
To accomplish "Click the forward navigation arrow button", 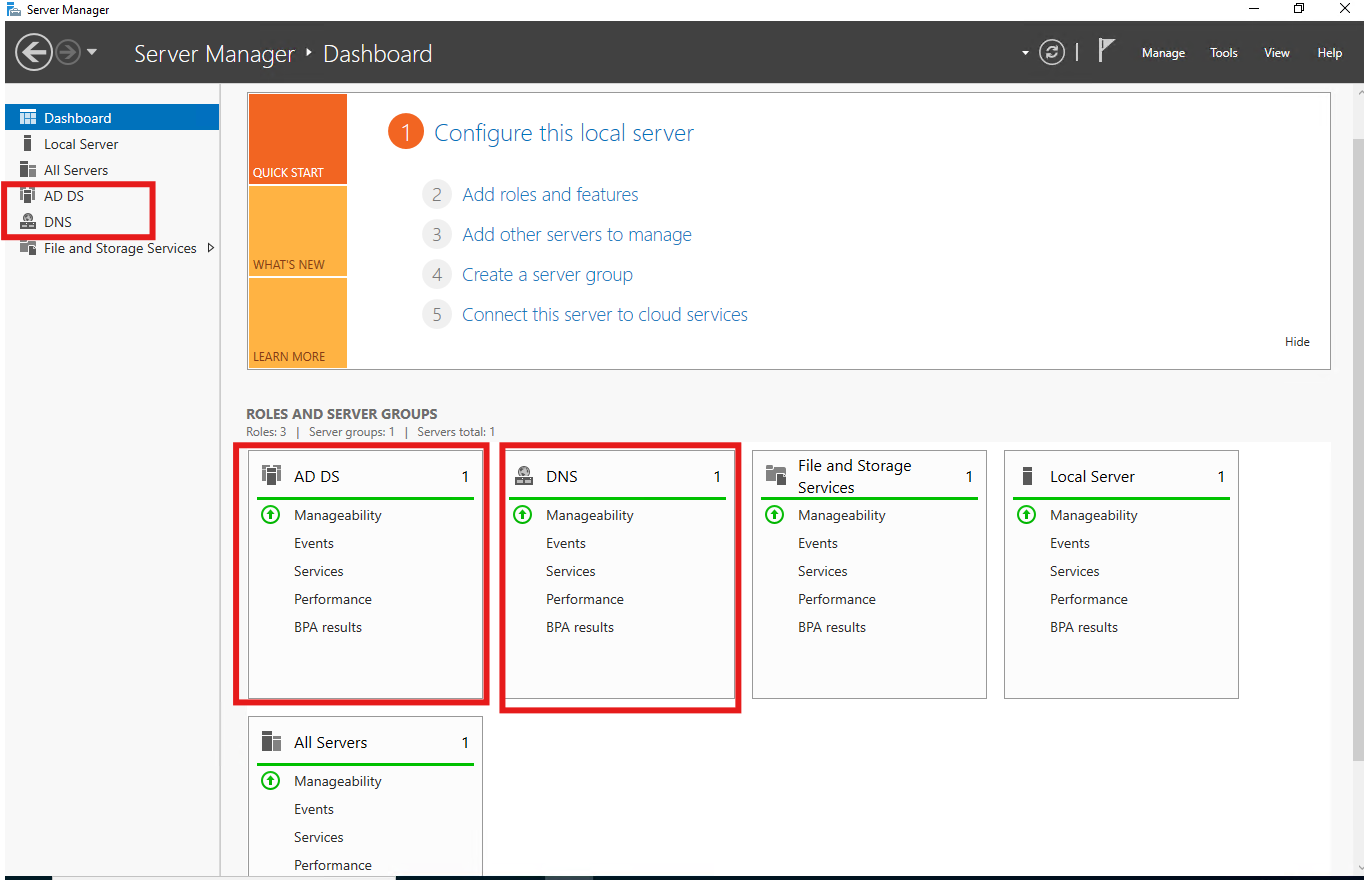I will pos(68,52).
